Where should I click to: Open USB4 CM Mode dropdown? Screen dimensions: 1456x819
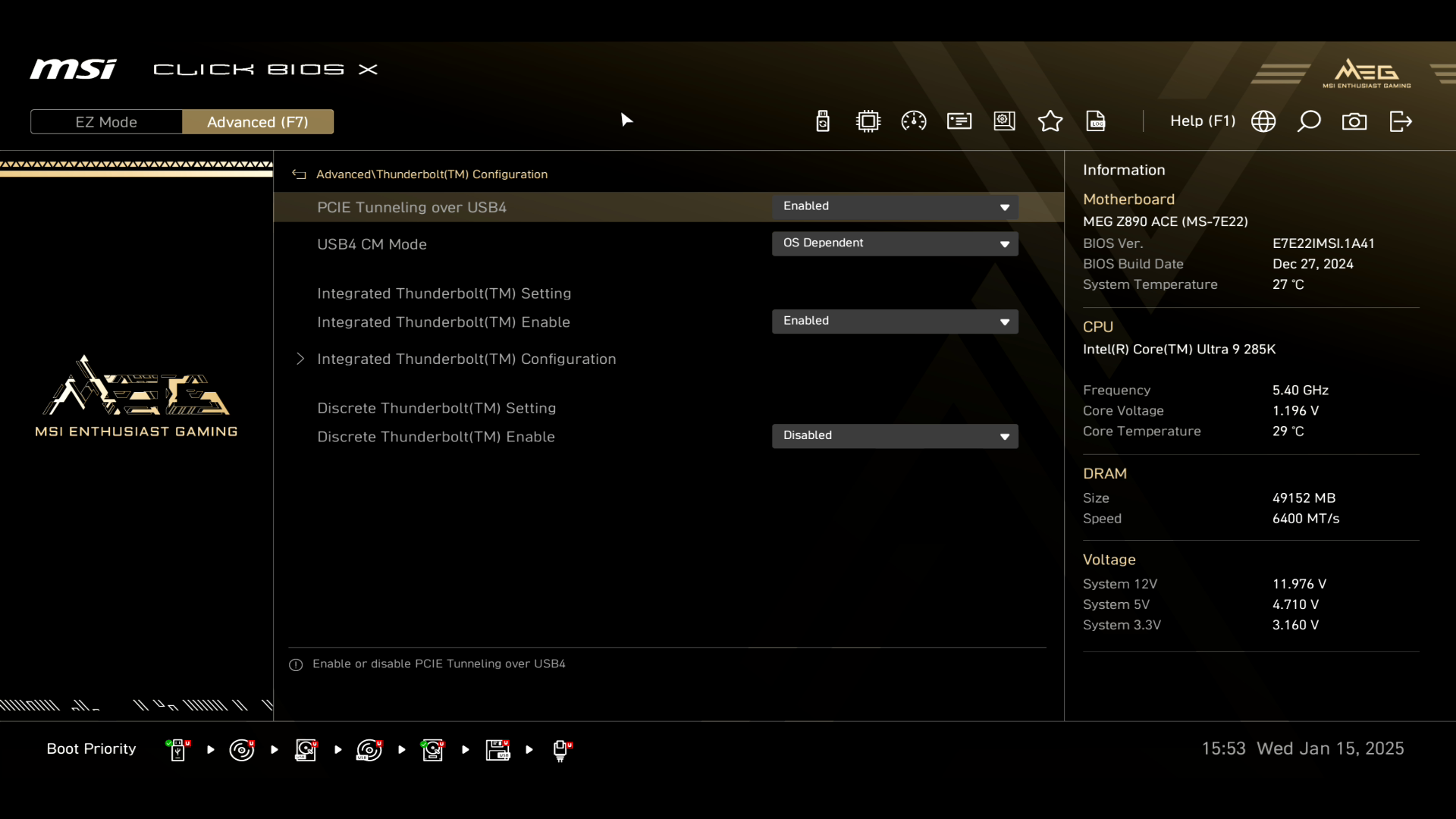pos(895,243)
